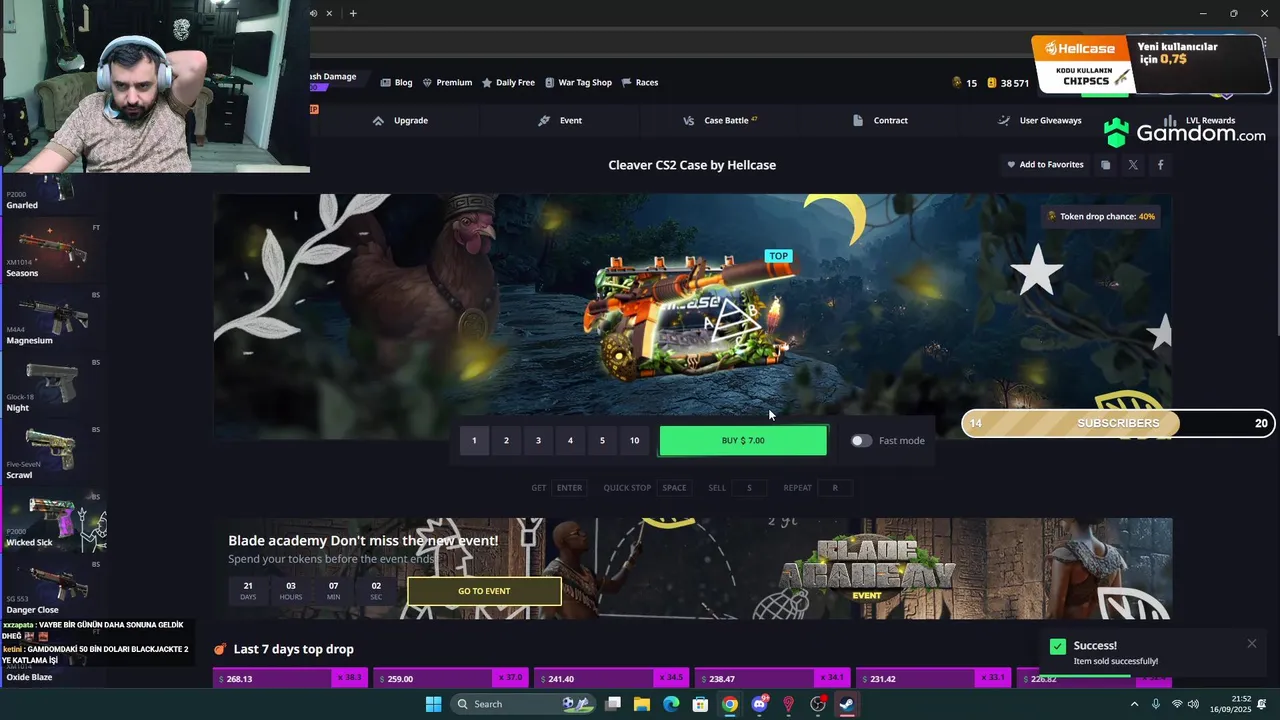
Task: Open Task View from taskbar
Action: coord(613,704)
